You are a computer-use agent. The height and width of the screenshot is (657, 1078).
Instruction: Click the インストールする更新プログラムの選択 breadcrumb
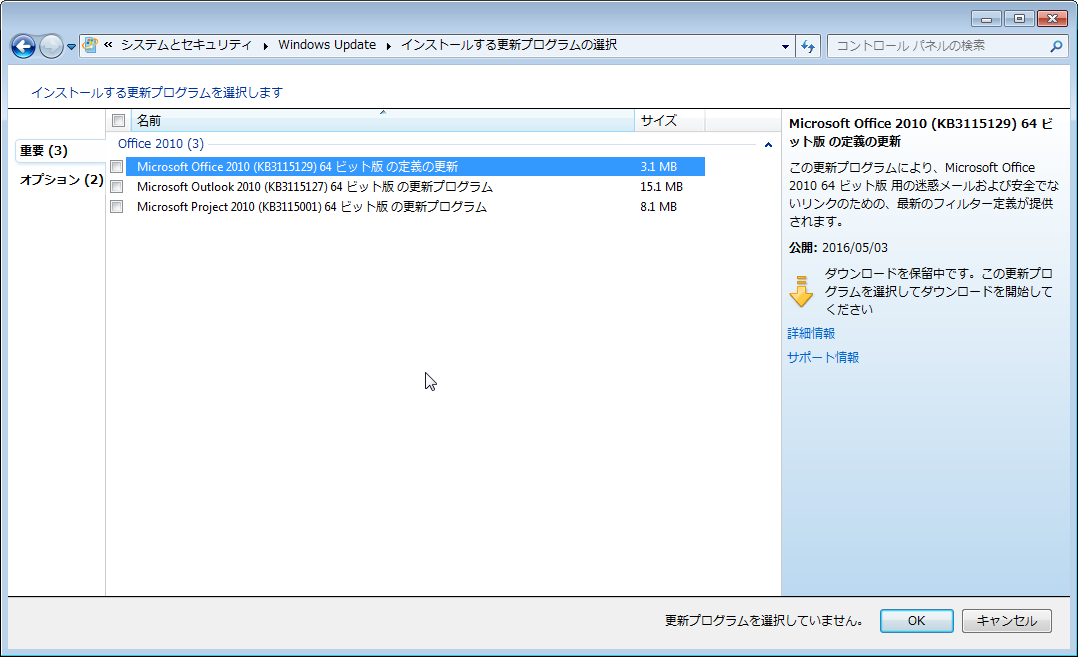[x=509, y=45]
